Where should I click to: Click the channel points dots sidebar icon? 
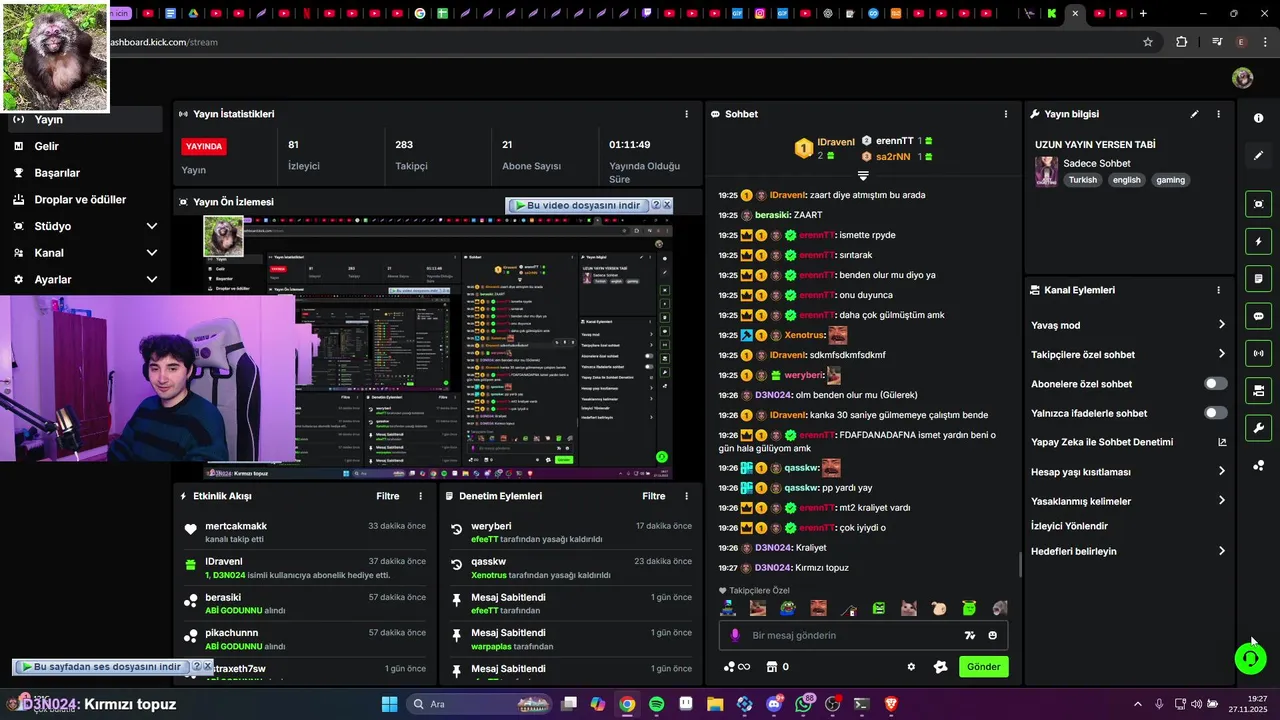click(1258, 465)
